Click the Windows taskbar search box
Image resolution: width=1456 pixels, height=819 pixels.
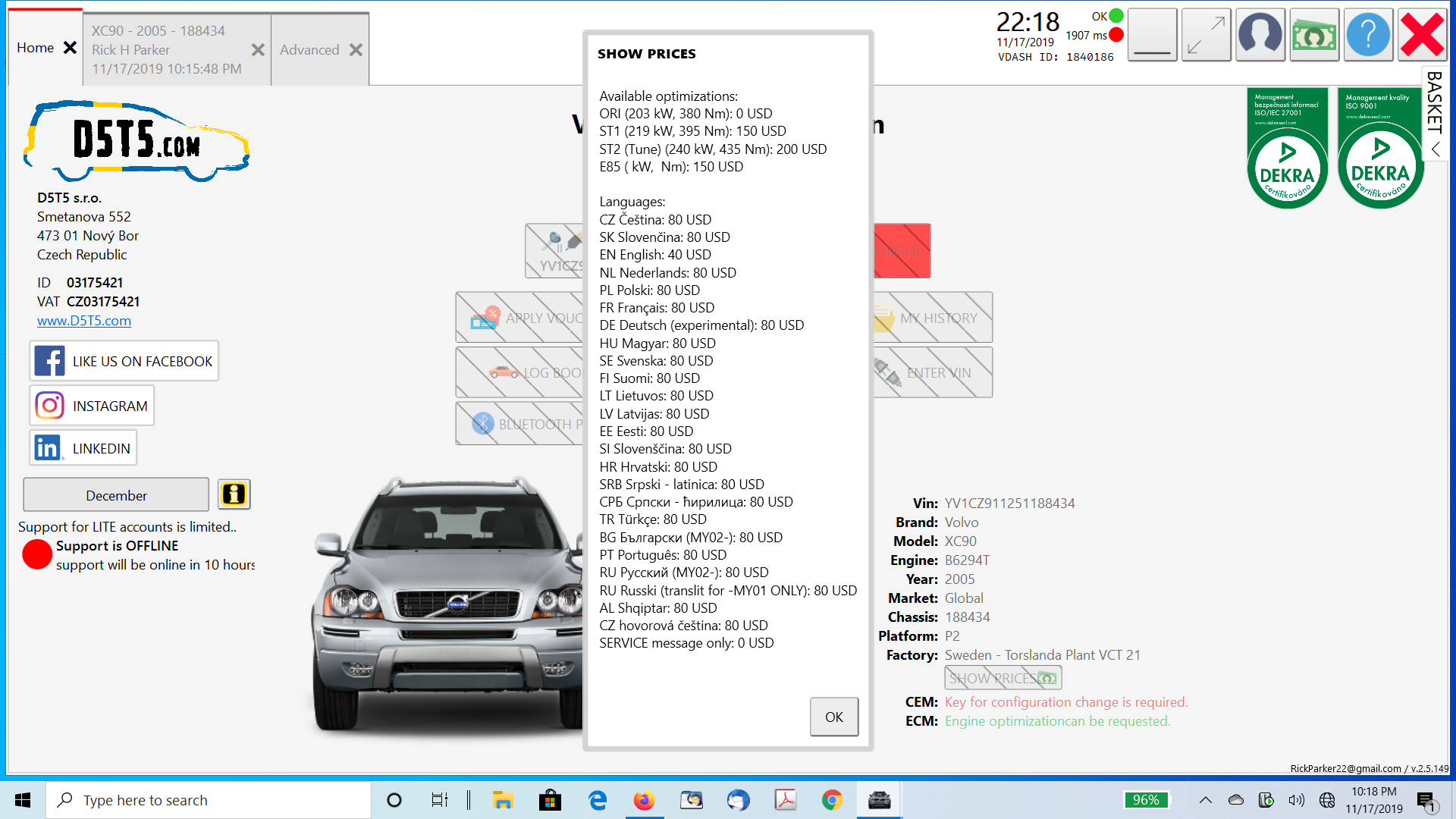pyautogui.click(x=209, y=800)
